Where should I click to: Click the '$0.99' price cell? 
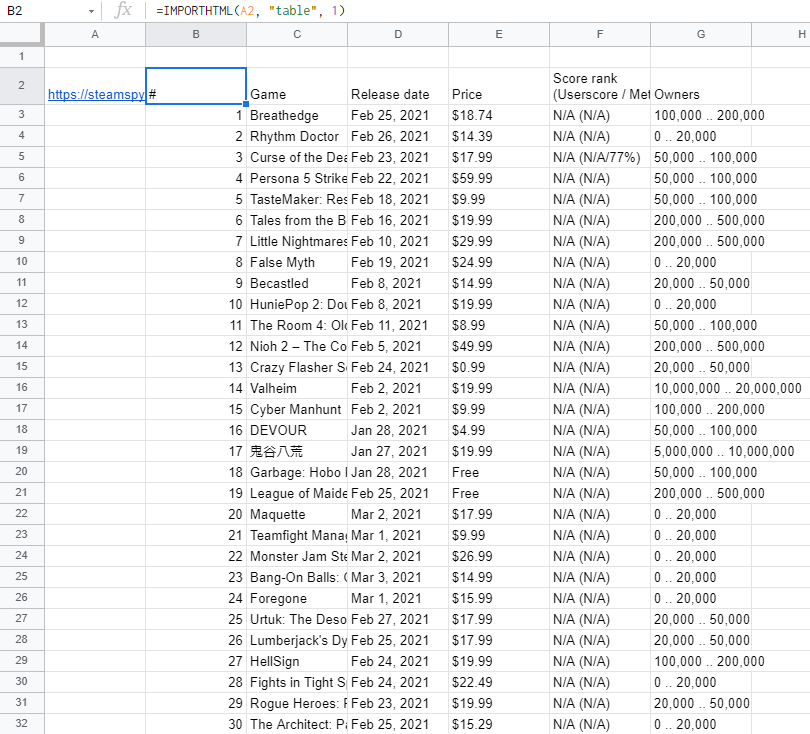(499, 367)
